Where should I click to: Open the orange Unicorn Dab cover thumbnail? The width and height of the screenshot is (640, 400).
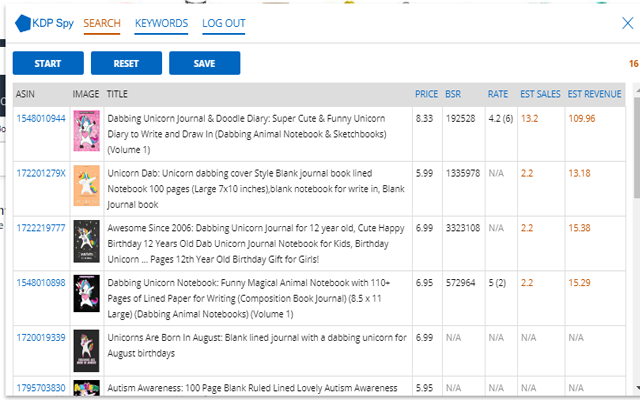[87, 185]
